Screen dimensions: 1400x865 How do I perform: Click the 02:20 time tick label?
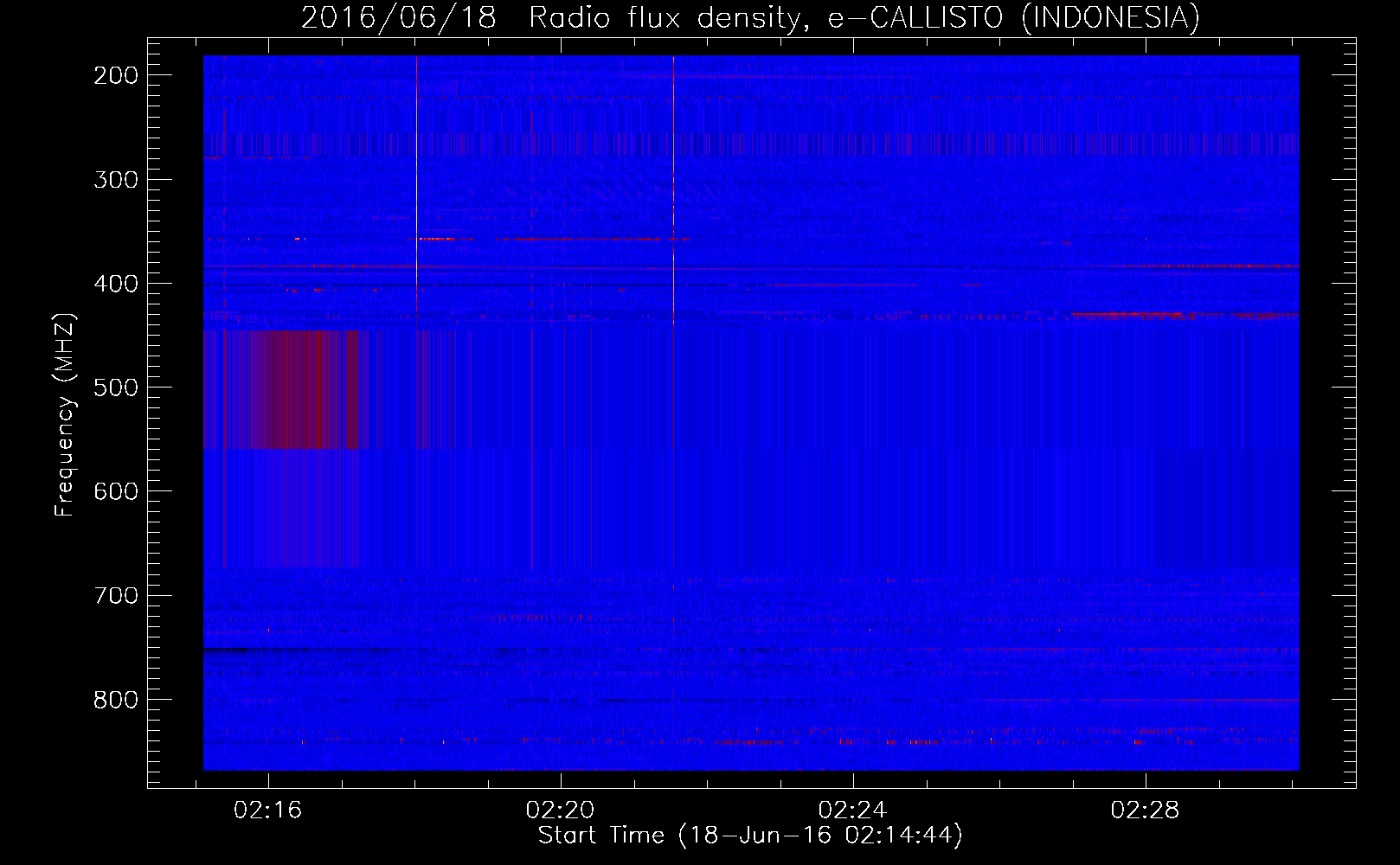click(x=561, y=810)
